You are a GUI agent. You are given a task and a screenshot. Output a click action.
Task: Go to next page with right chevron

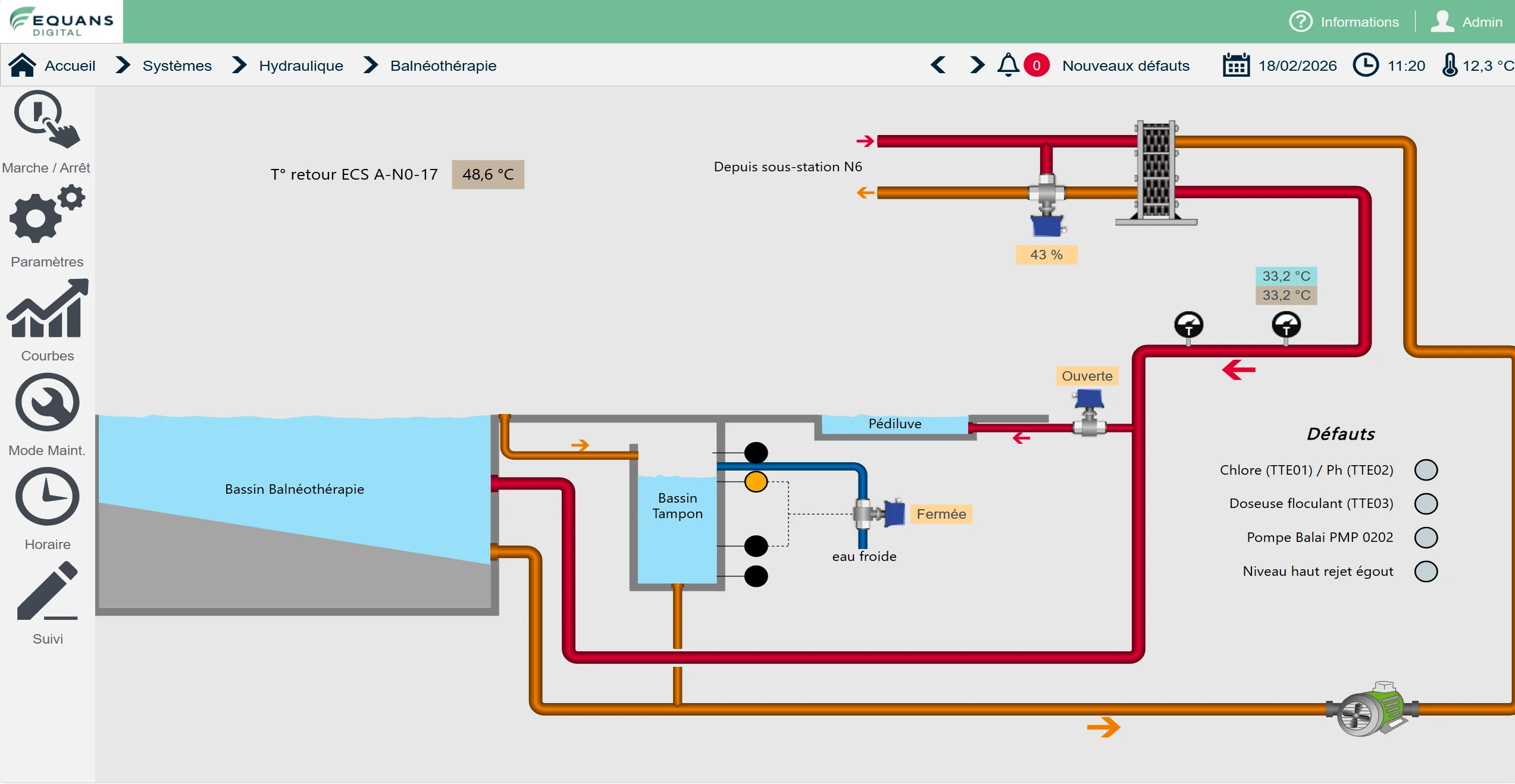point(976,65)
